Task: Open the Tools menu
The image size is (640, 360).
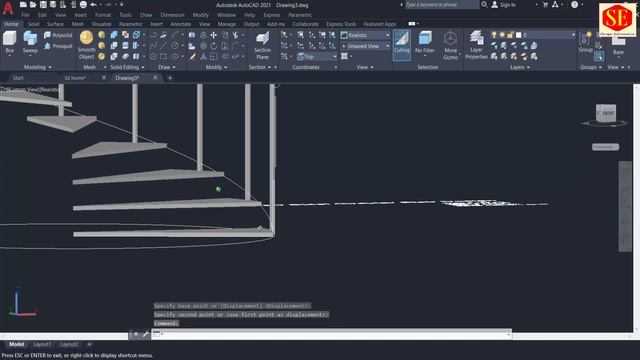Action: (x=125, y=15)
